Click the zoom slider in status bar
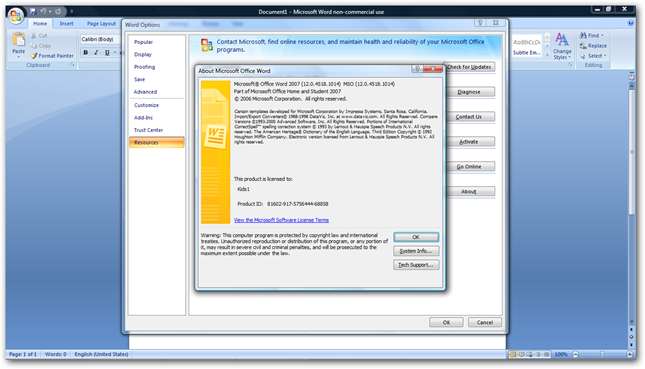645x369 pixels. [602, 354]
